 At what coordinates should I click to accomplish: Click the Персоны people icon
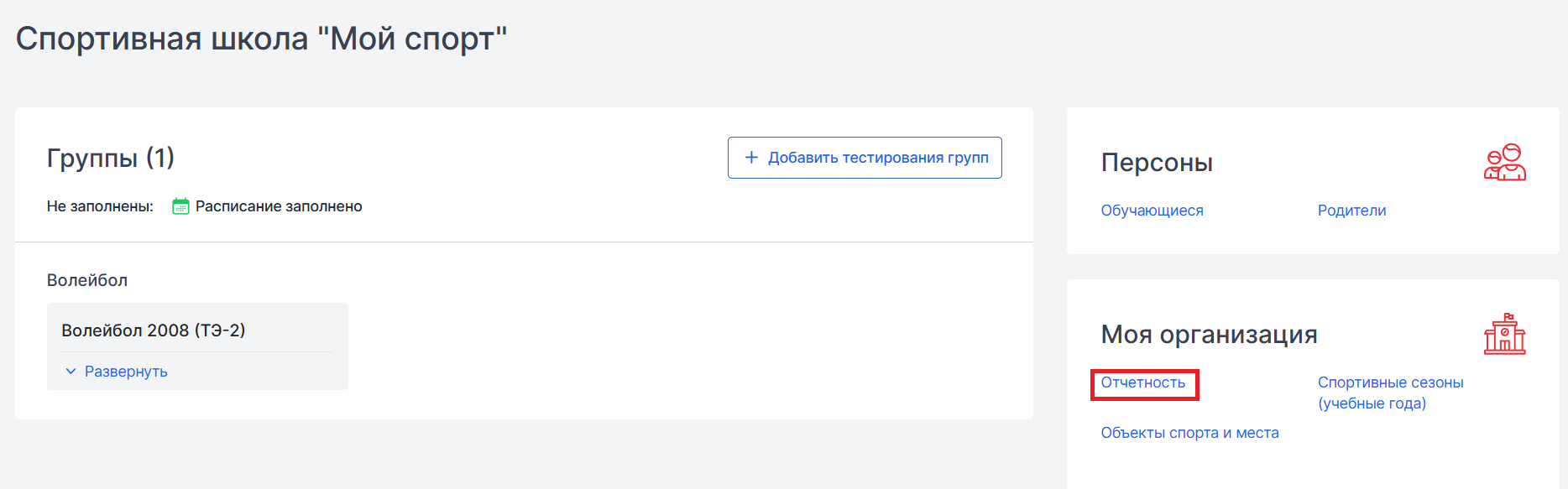pyautogui.click(x=1504, y=162)
